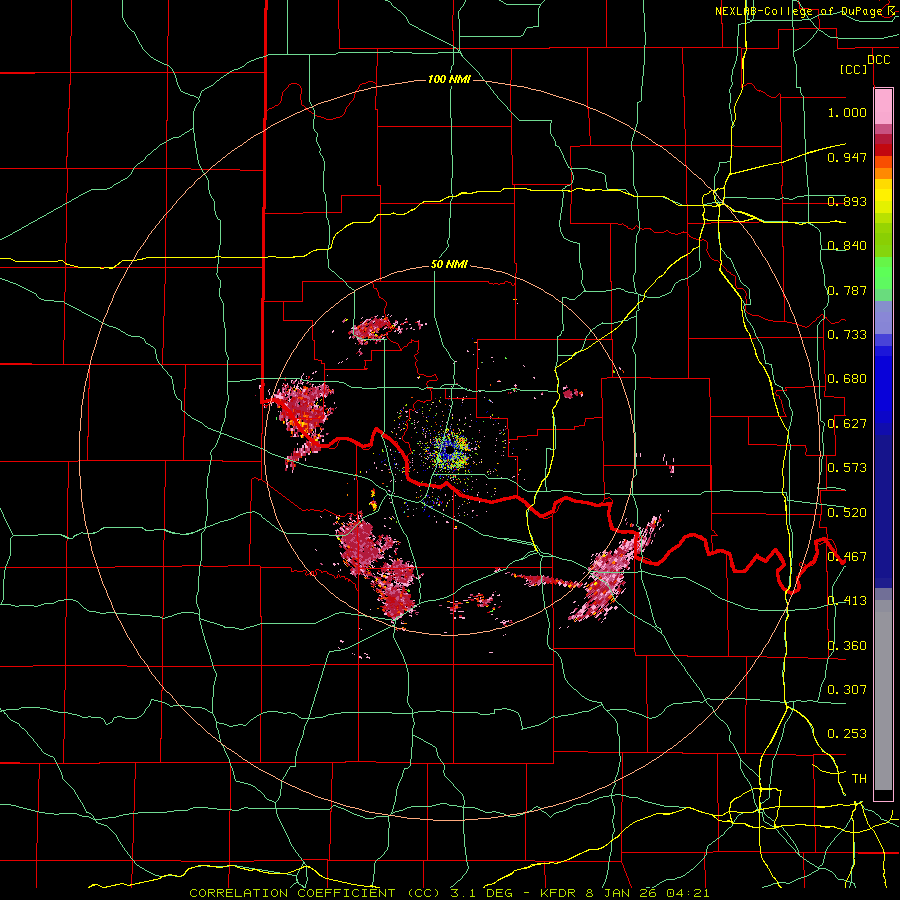Click the 50 NMI range ring label
This screenshot has width=900, height=900.
click(x=449, y=265)
